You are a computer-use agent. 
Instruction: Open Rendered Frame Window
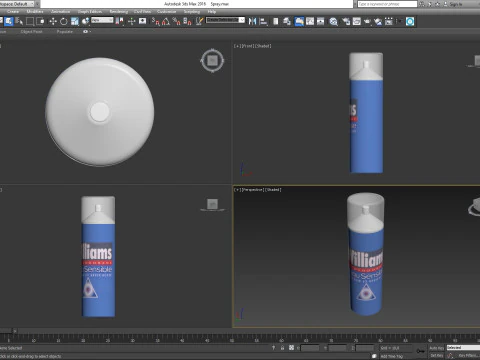tap(357, 21)
